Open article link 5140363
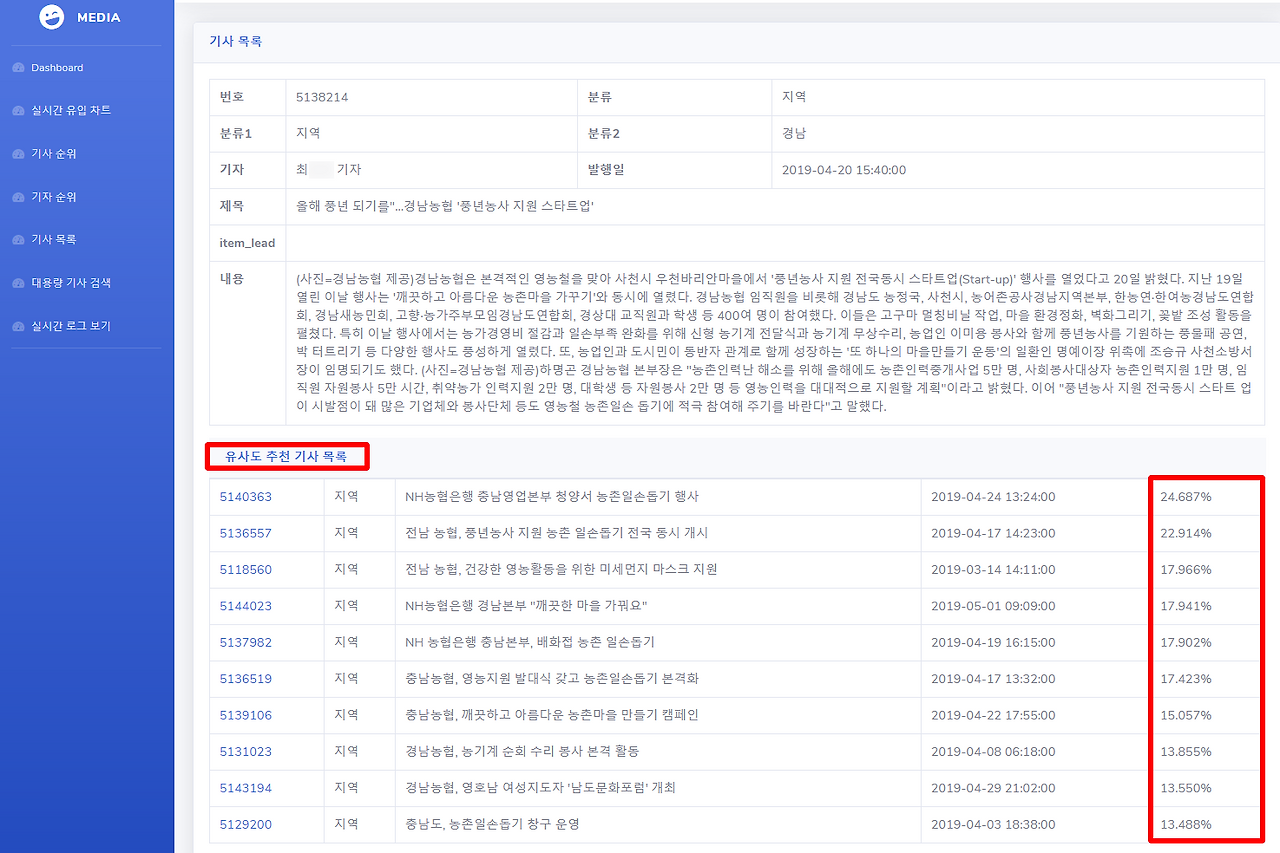Screen dimensions: 1280x853 [x=246, y=497]
